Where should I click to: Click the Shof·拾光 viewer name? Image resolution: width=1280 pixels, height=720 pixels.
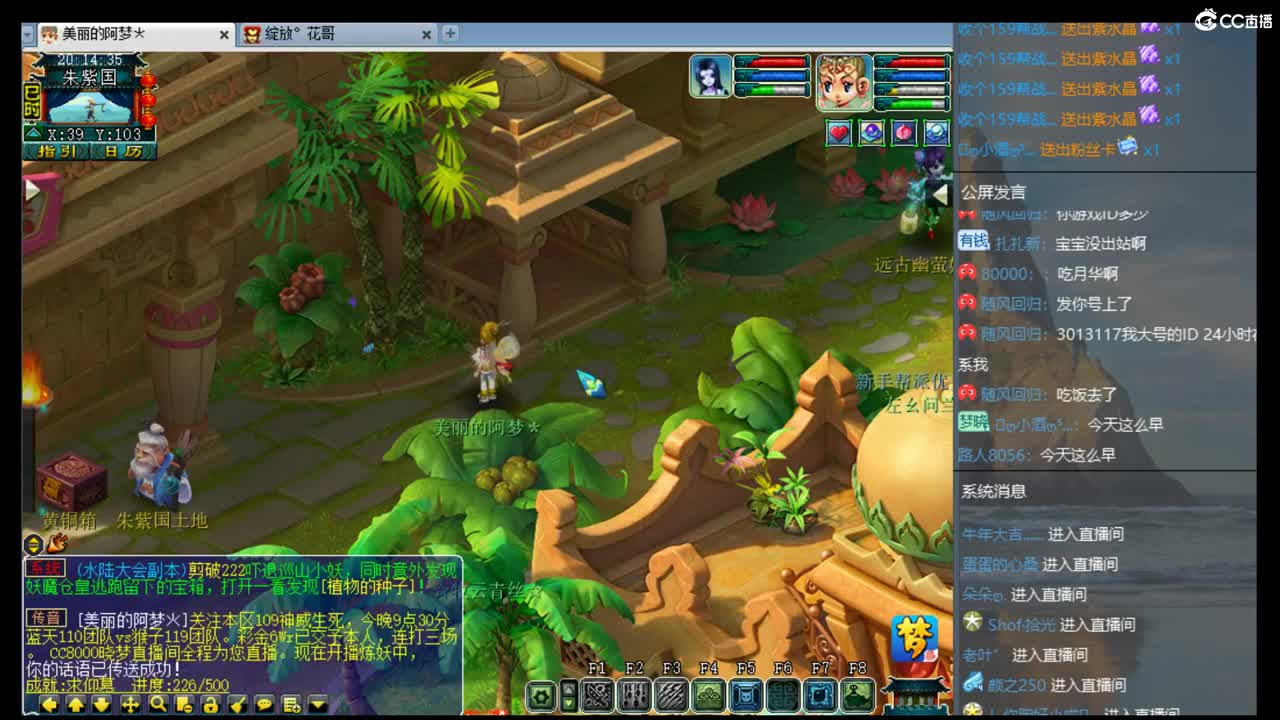1021,625
